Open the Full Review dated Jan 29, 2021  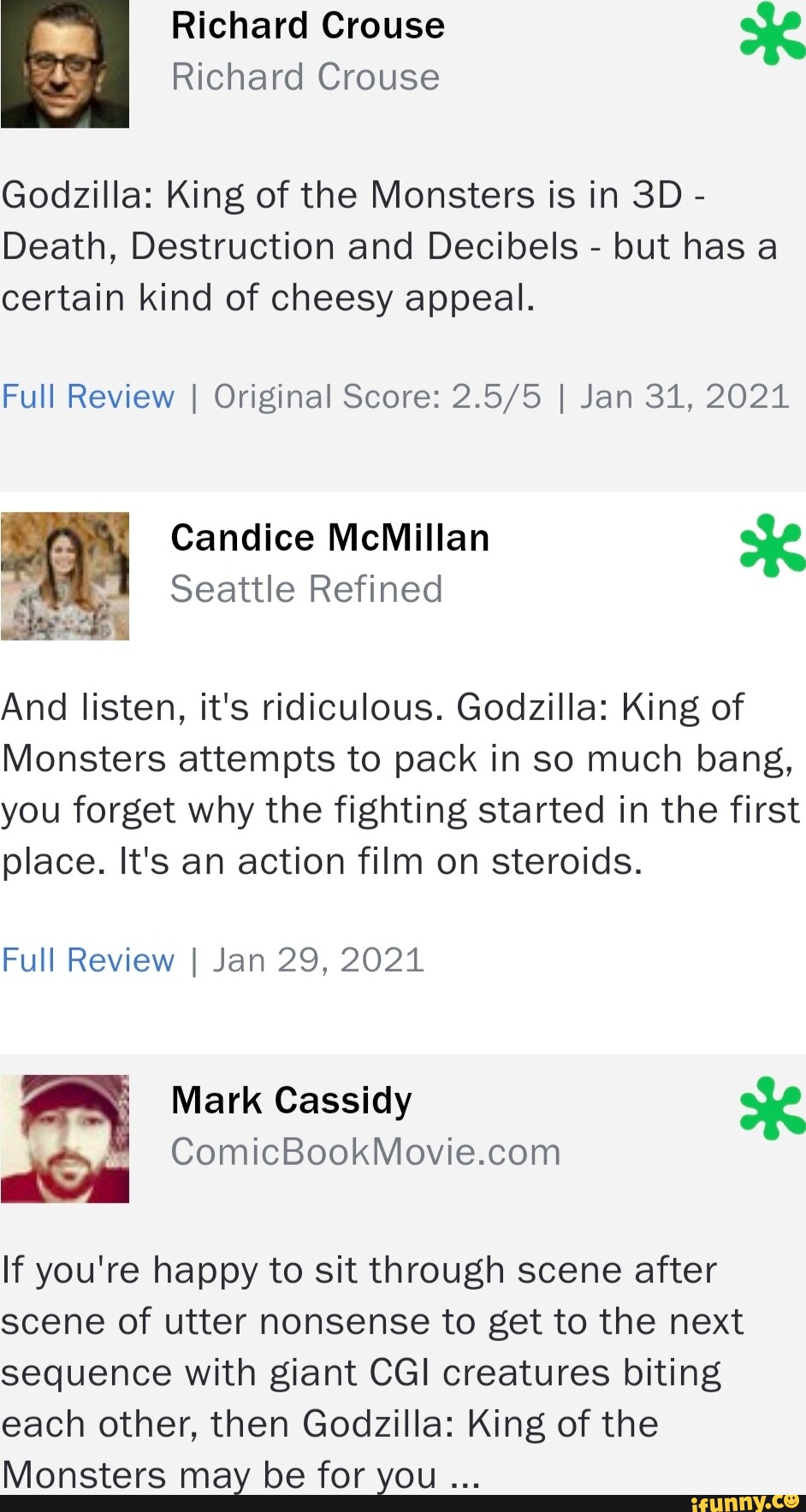tap(86, 960)
